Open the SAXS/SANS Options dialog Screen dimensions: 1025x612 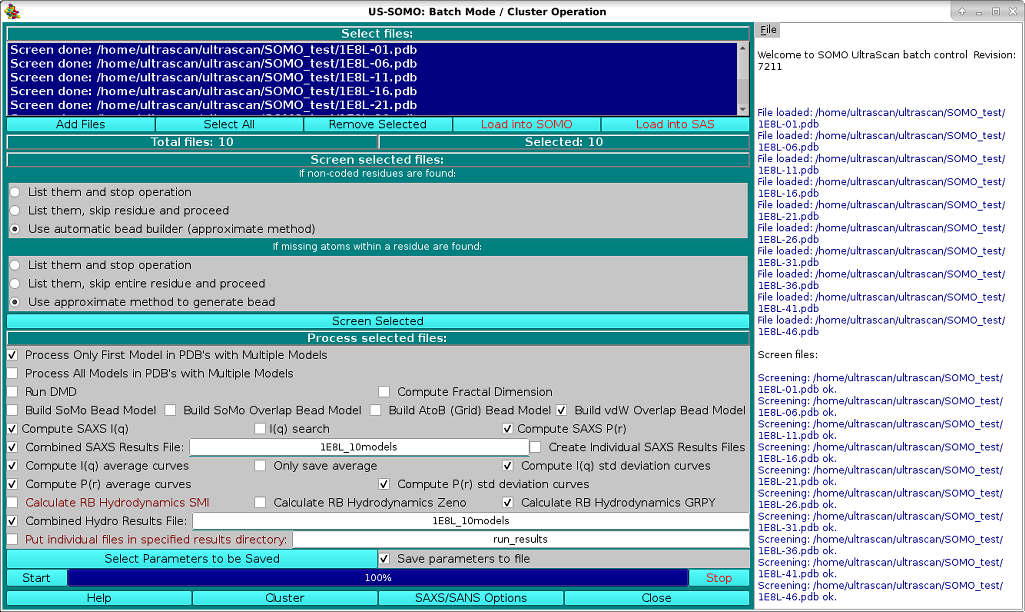[x=470, y=597]
